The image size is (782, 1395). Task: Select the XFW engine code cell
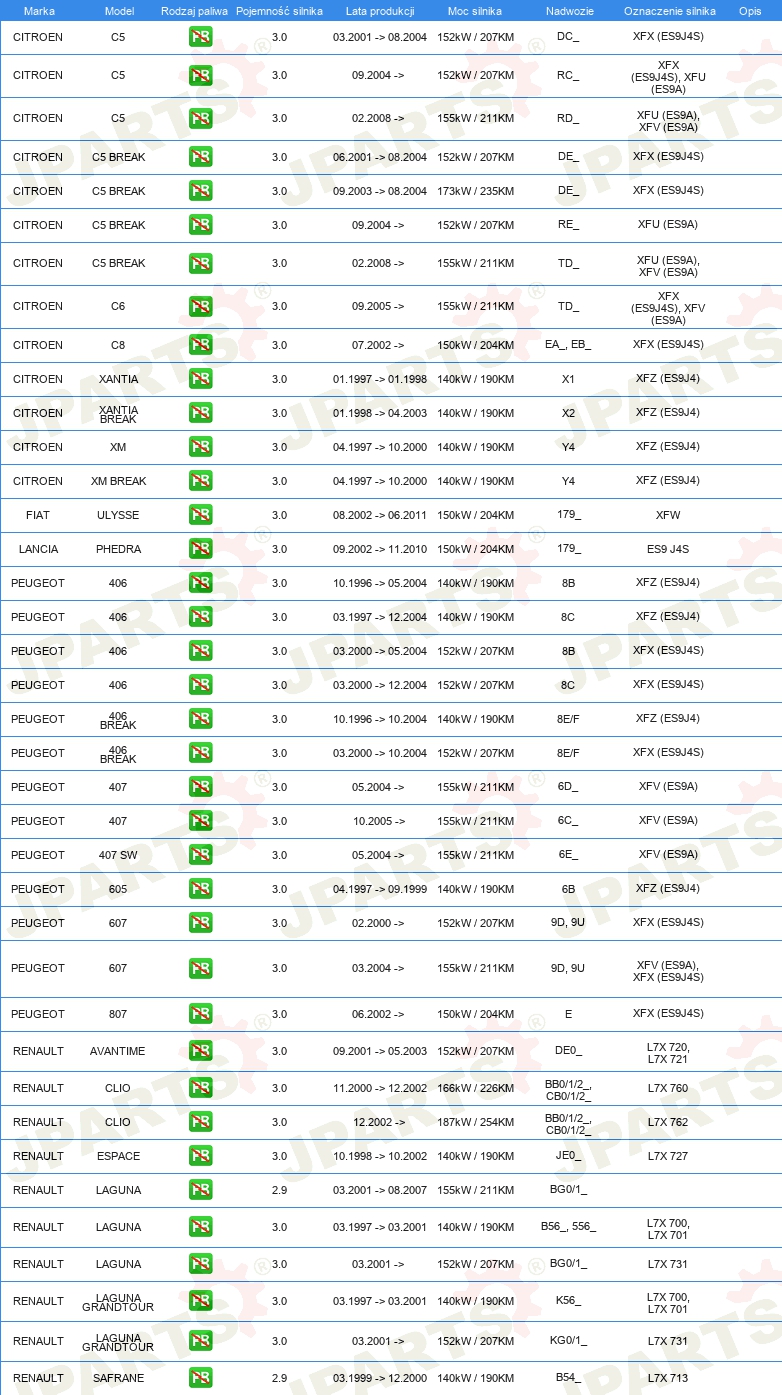pos(668,515)
